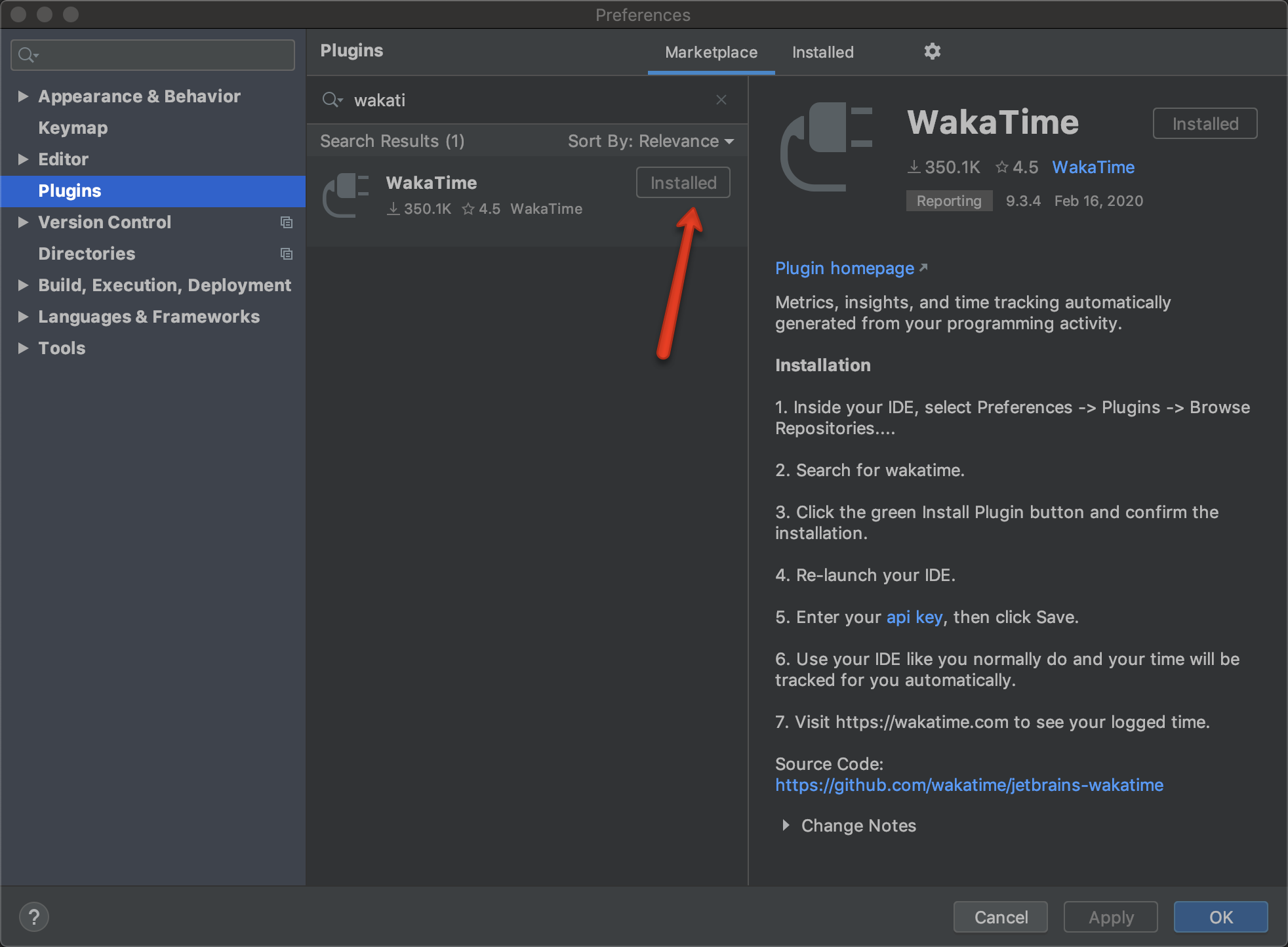Click the copy icon beside Version Control
Viewport: 1288px width, 947px height.
[x=287, y=222]
